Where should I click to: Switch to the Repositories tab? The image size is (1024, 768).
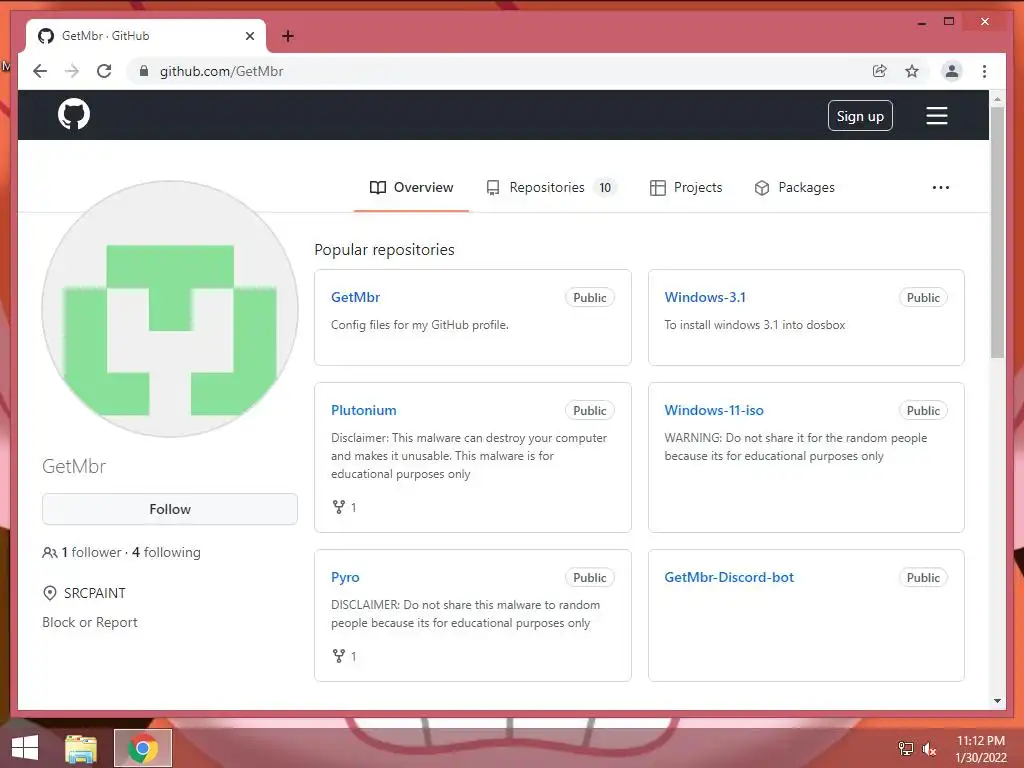coord(551,187)
